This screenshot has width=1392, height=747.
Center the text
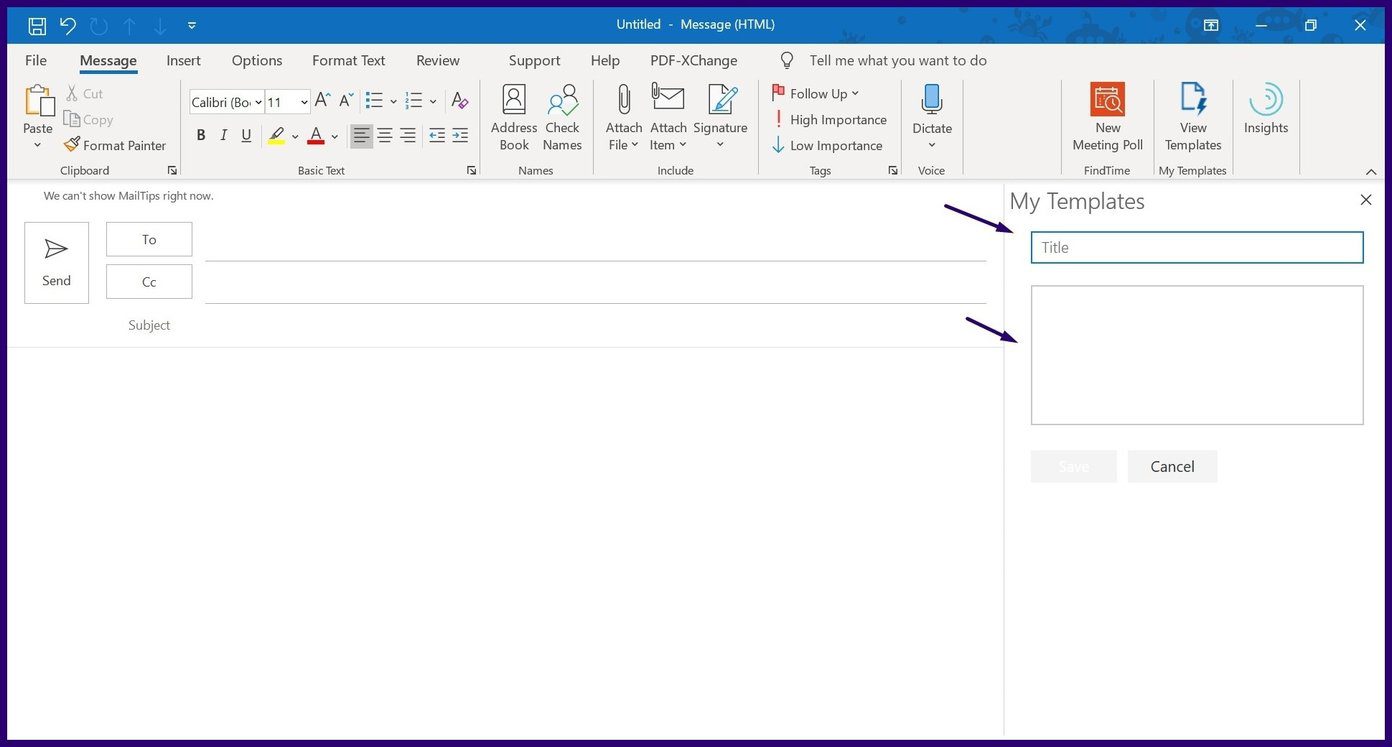click(x=385, y=135)
